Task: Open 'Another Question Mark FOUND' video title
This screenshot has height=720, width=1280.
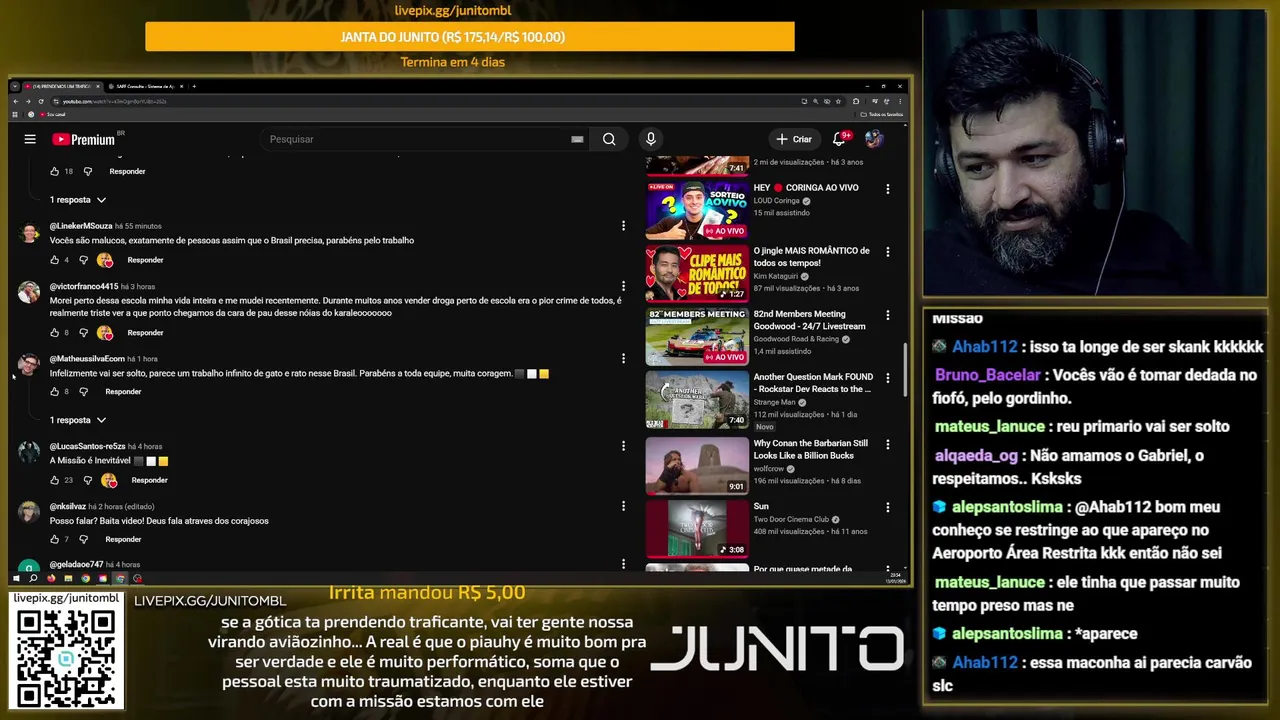Action: (x=813, y=383)
